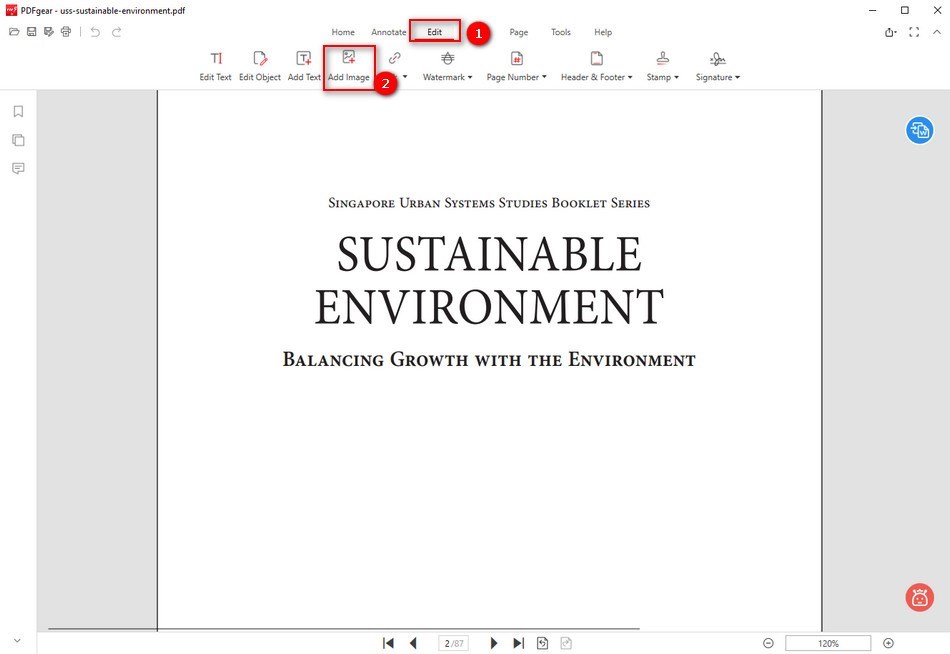Image resolution: width=950 pixels, height=654 pixels.
Task: Click the zoom percentage field showing 120%
Action: (x=827, y=643)
